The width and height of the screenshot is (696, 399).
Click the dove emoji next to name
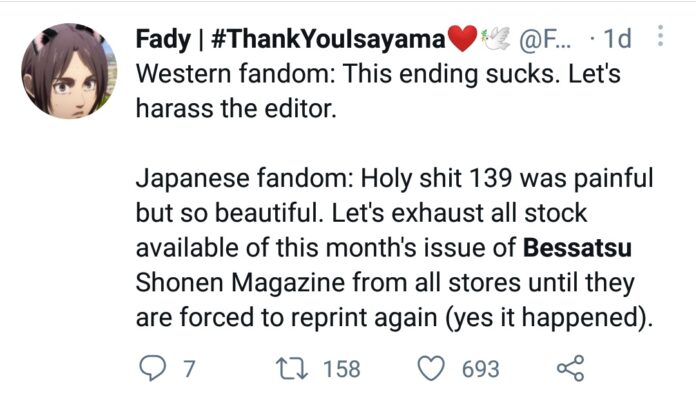[x=495, y=38]
